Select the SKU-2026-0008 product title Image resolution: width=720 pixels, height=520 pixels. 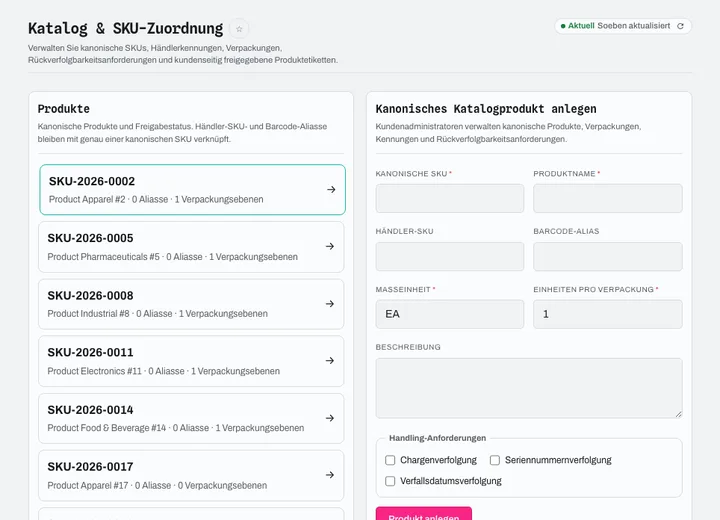[x=90, y=296]
